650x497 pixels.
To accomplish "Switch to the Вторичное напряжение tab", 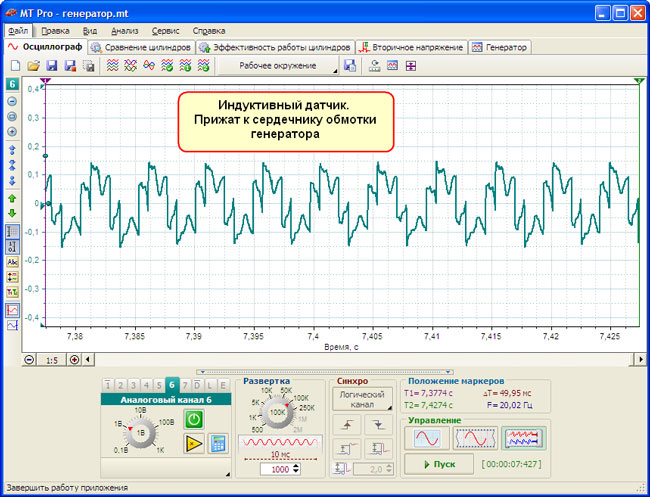I will [411, 47].
